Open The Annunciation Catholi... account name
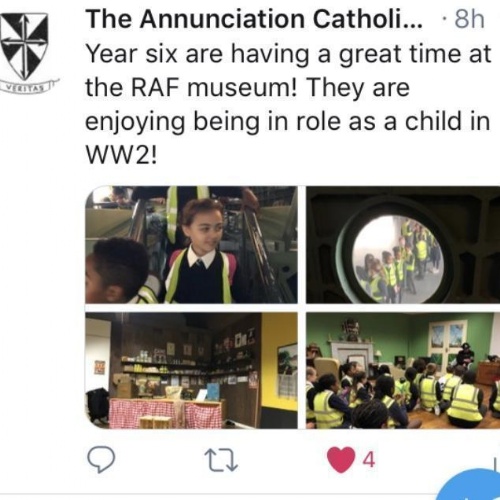 click(254, 19)
